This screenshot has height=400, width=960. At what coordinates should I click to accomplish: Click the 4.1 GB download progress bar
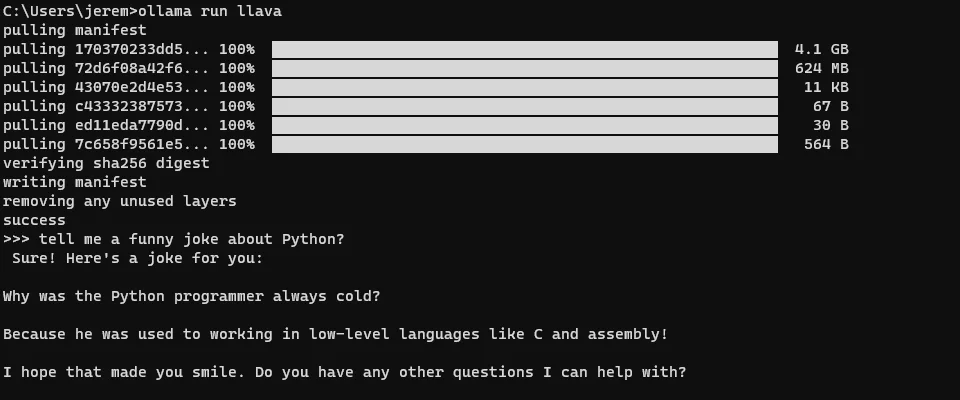coord(524,49)
